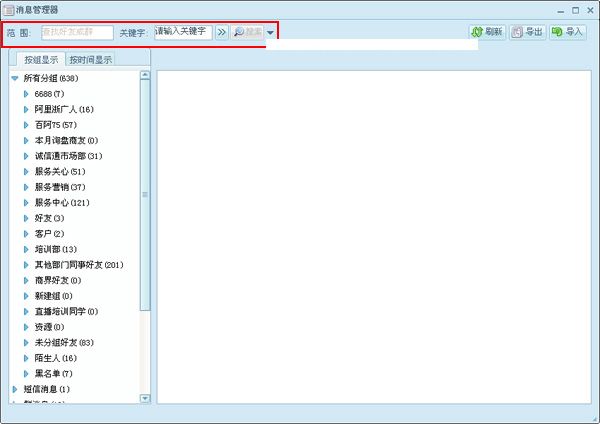Click the tree panel scrollbar up arrow
Image resolution: width=600 pixels, height=424 pixels.
click(x=145, y=76)
